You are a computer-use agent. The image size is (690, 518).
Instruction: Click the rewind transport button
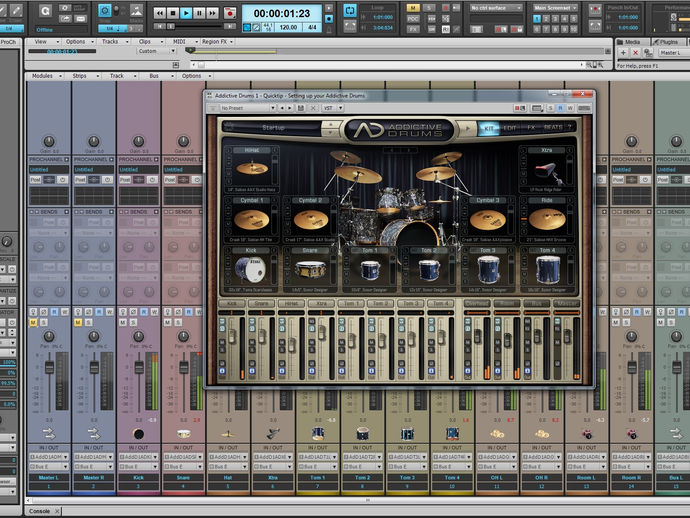click(160, 13)
